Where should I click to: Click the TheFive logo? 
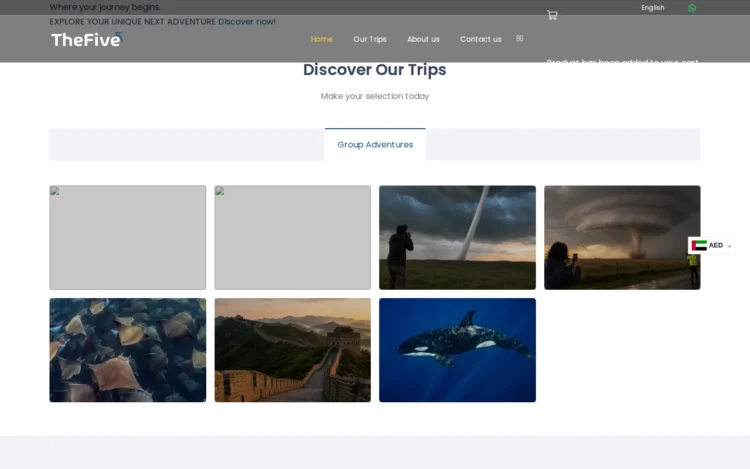click(x=87, y=39)
